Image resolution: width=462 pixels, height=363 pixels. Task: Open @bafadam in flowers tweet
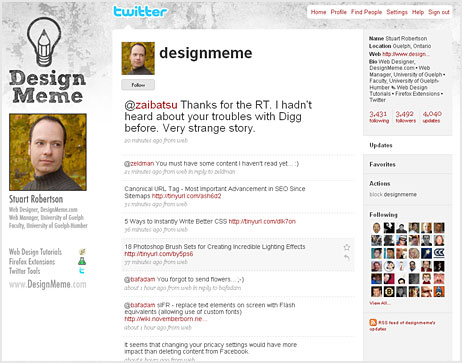click(140, 279)
